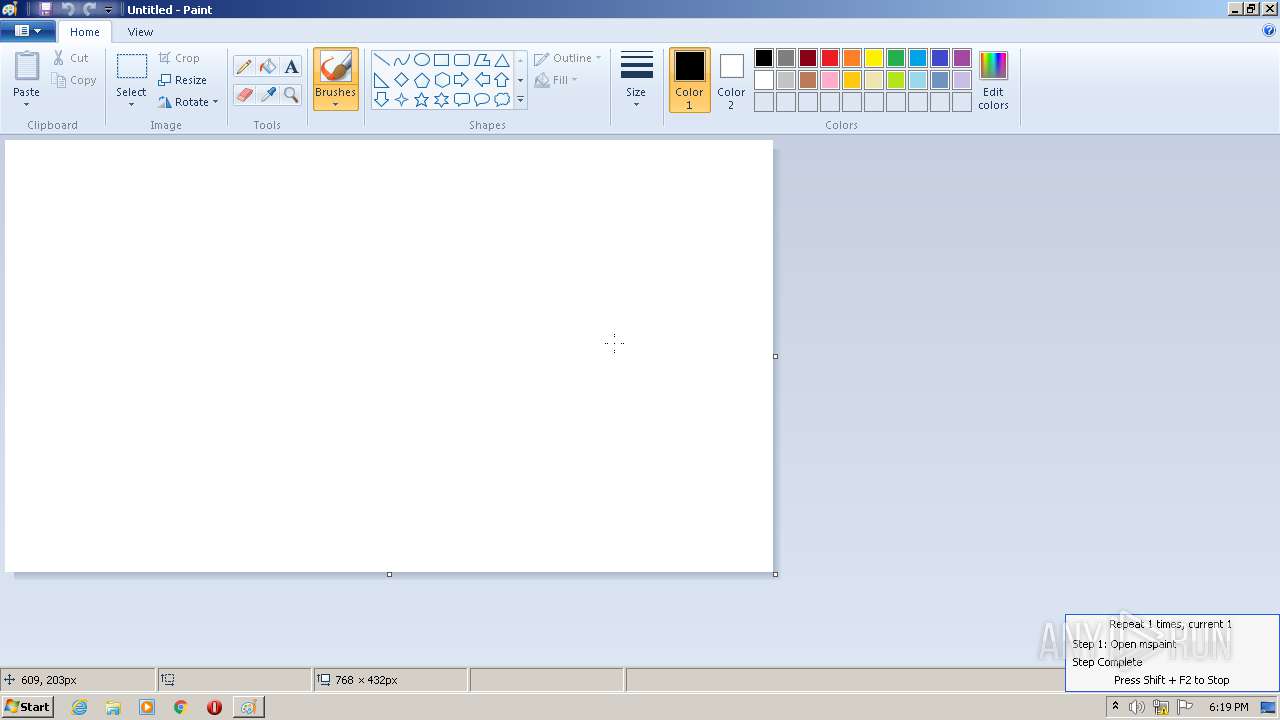Click the Crop button
1280x720 pixels.
(179, 58)
